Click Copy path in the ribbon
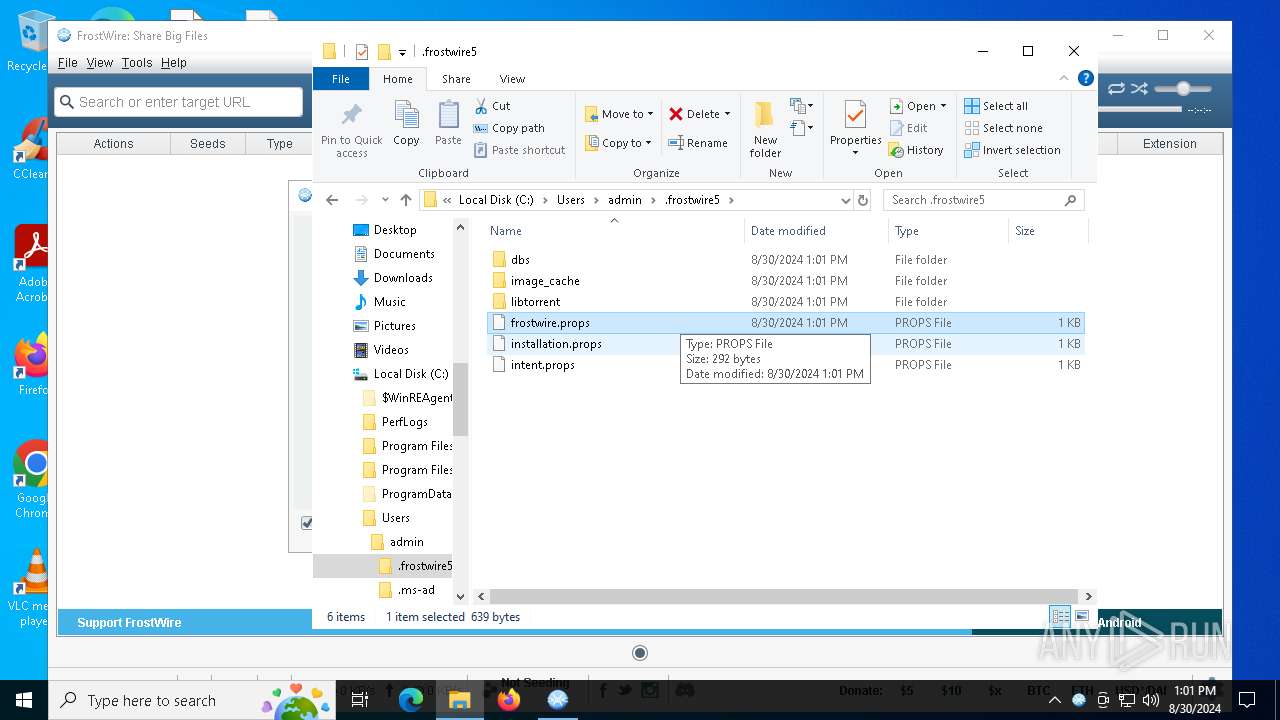The width and height of the screenshot is (1280, 720). (509, 128)
